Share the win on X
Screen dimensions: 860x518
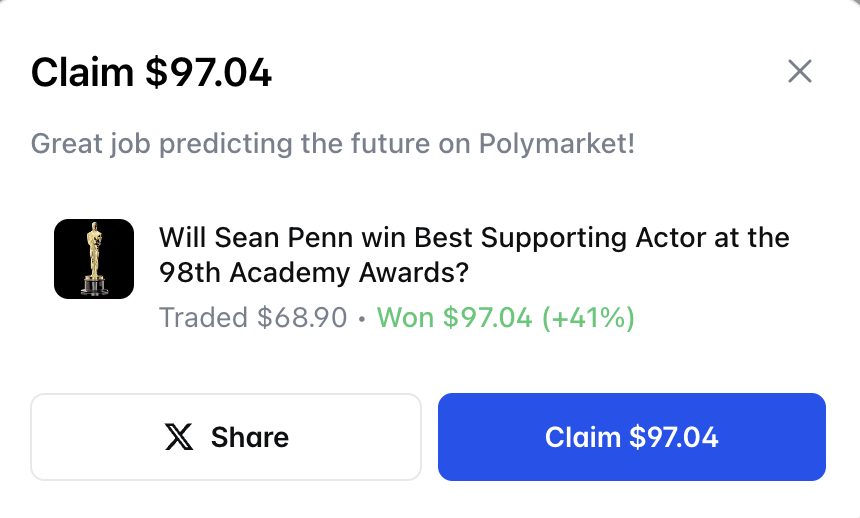coord(226,437)
